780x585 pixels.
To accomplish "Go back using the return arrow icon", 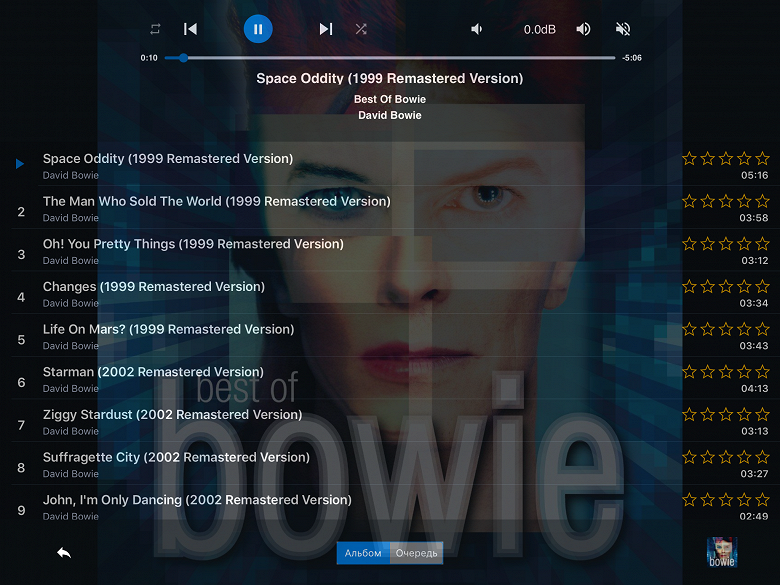I will click(x=64, y=553).
